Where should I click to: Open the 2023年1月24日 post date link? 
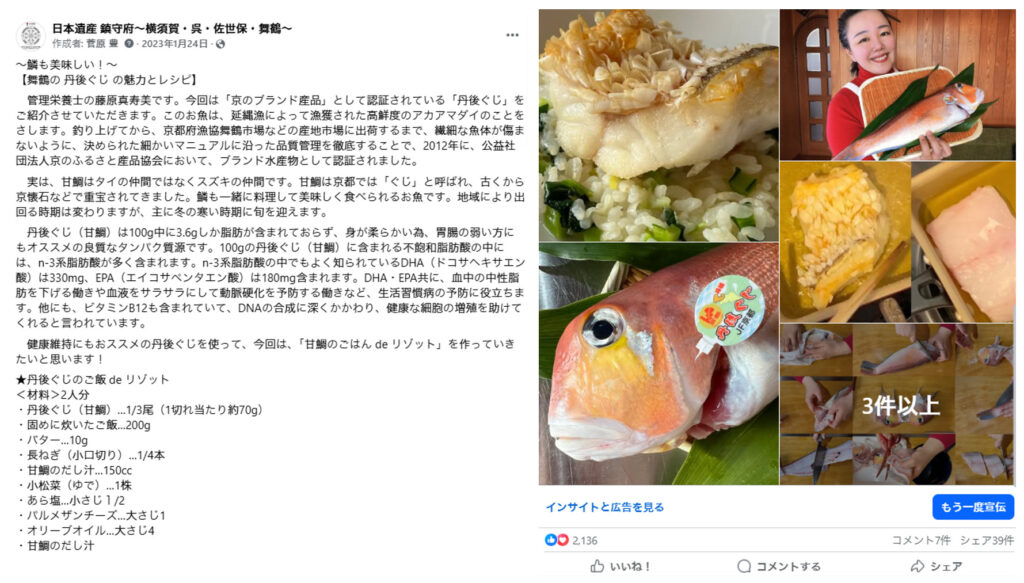174,44
